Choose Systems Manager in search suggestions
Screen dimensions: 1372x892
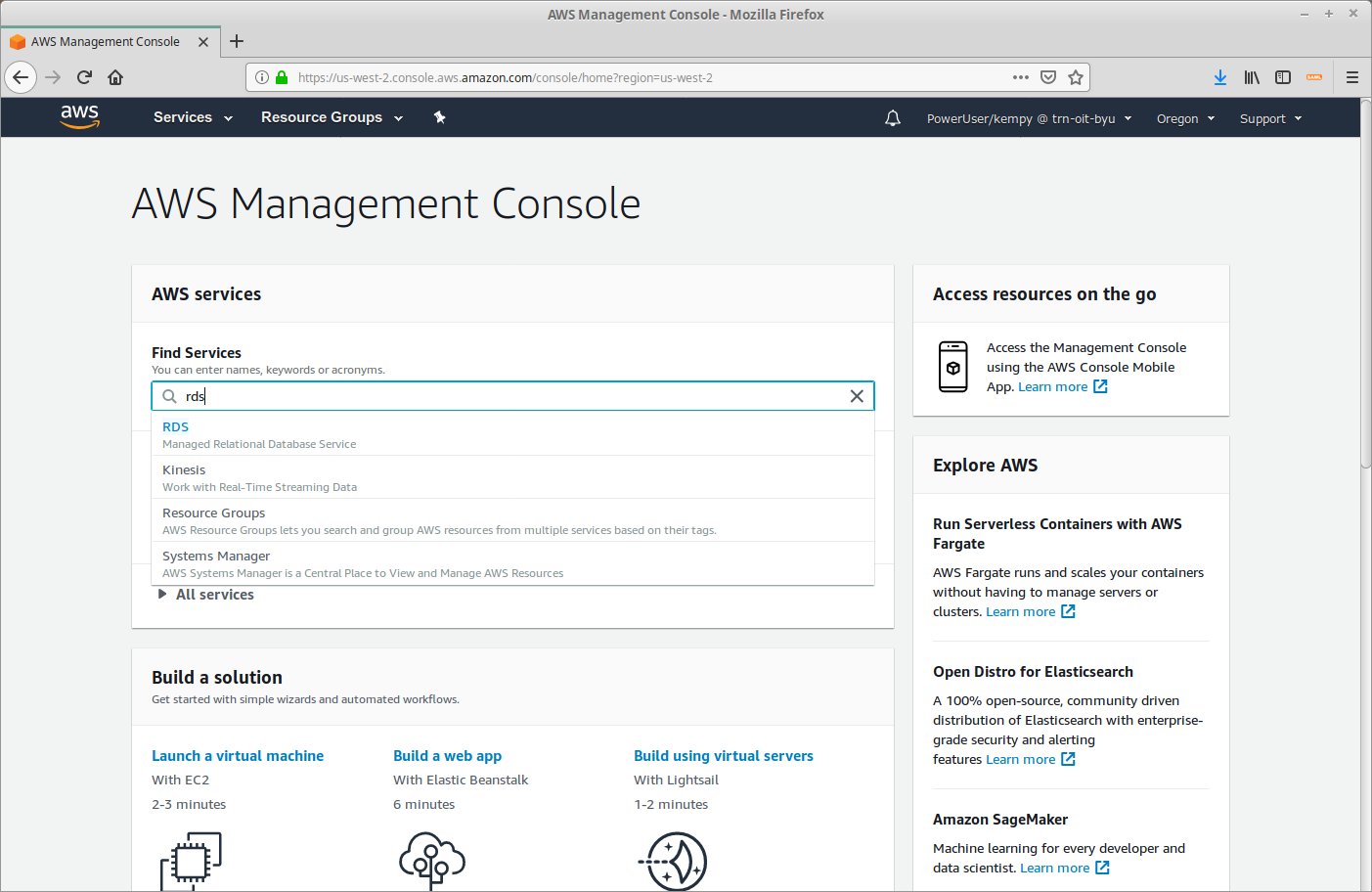tap(512, 563)
